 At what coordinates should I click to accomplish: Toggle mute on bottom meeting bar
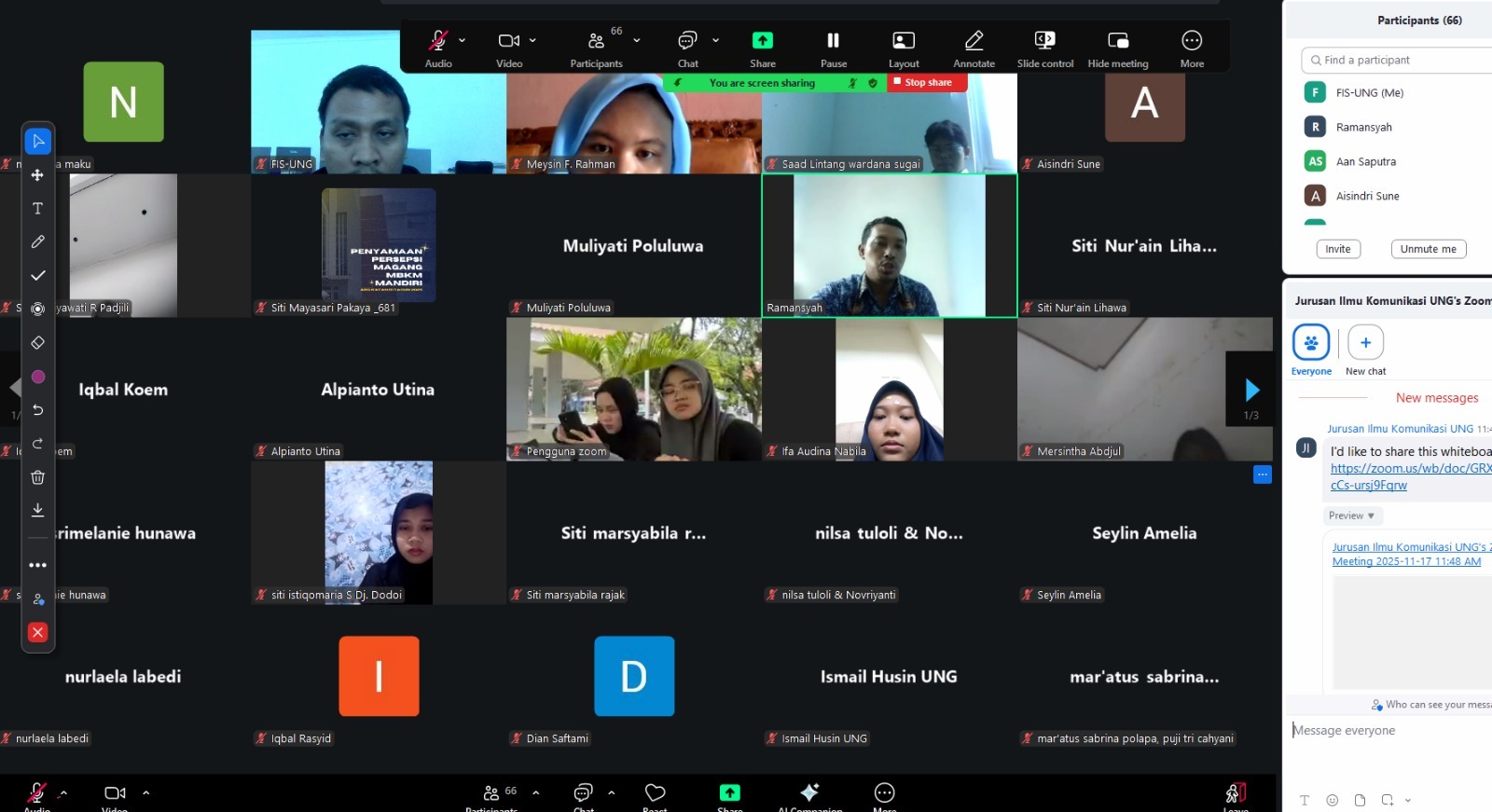pos(36,795)
